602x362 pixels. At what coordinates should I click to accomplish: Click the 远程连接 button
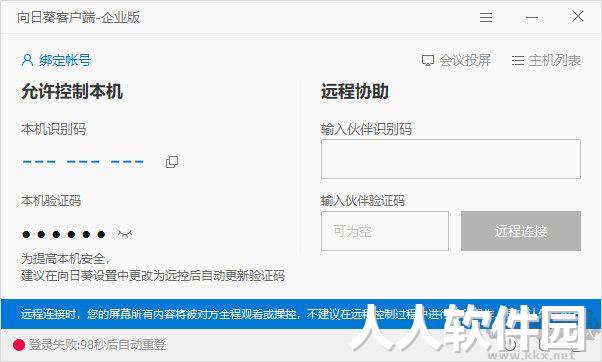pyautogui.click(x=521, y=231)
